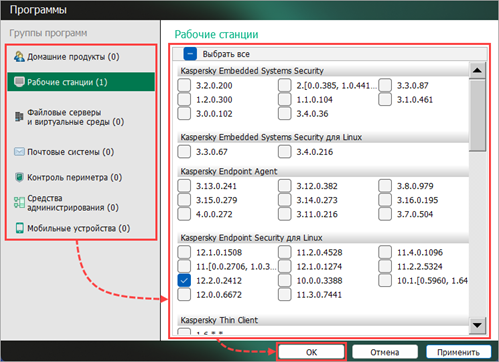This screenshot has width=499, height=362.
Task: Open the Почтовые системы (0) group
Action: [71, 152]
